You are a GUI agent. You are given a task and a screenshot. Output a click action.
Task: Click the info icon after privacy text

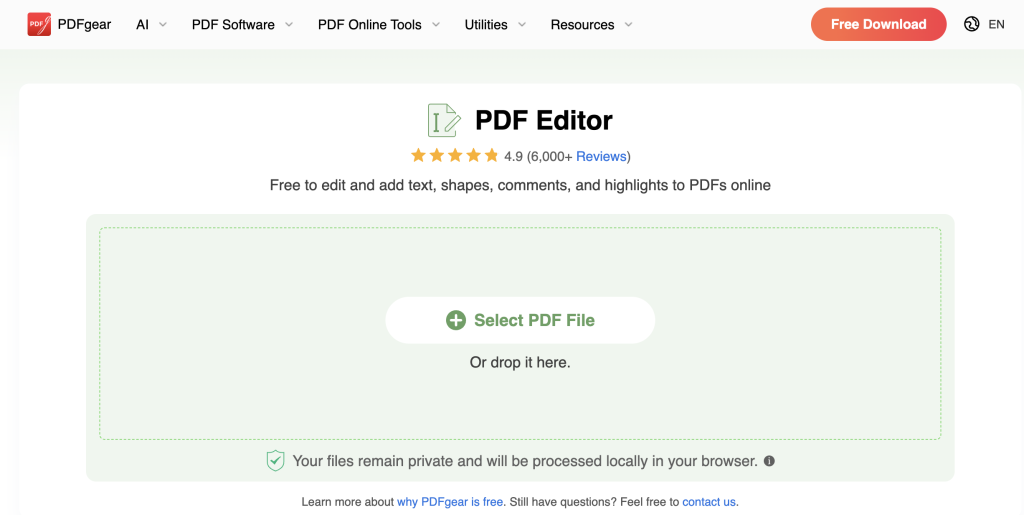(x=769, y=461)
